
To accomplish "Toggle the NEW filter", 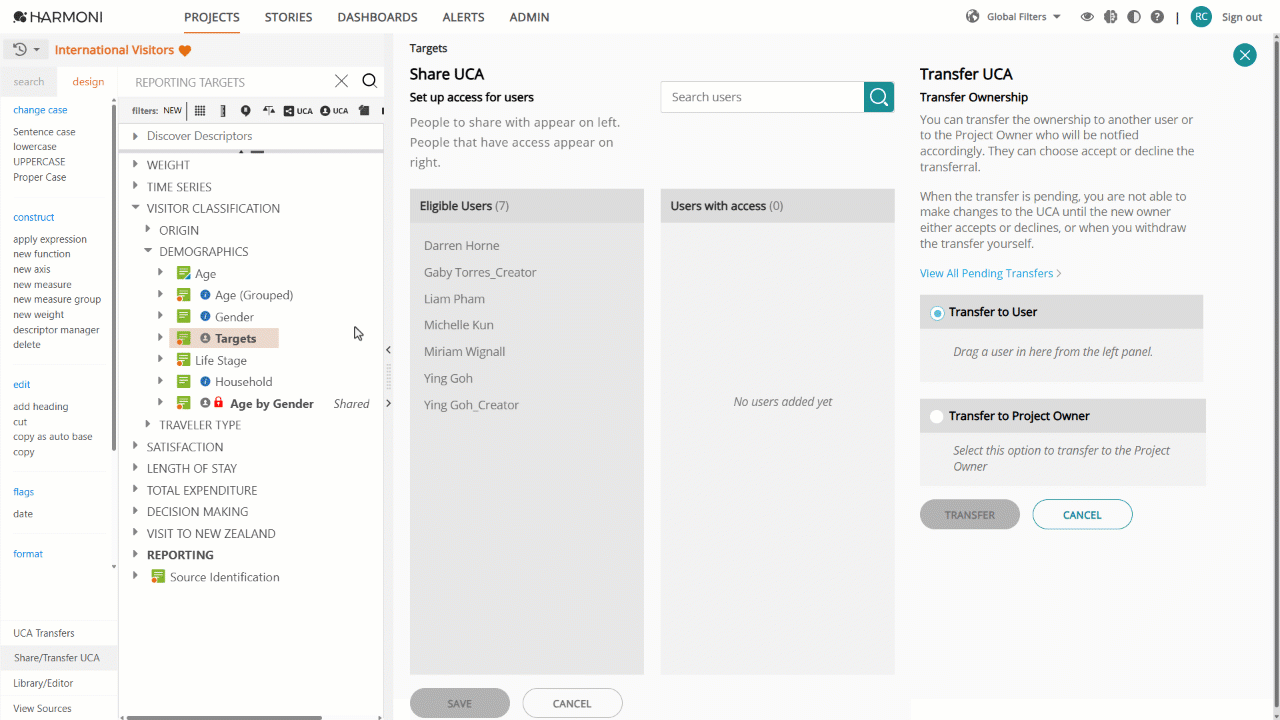I will (x=173, y=111).
